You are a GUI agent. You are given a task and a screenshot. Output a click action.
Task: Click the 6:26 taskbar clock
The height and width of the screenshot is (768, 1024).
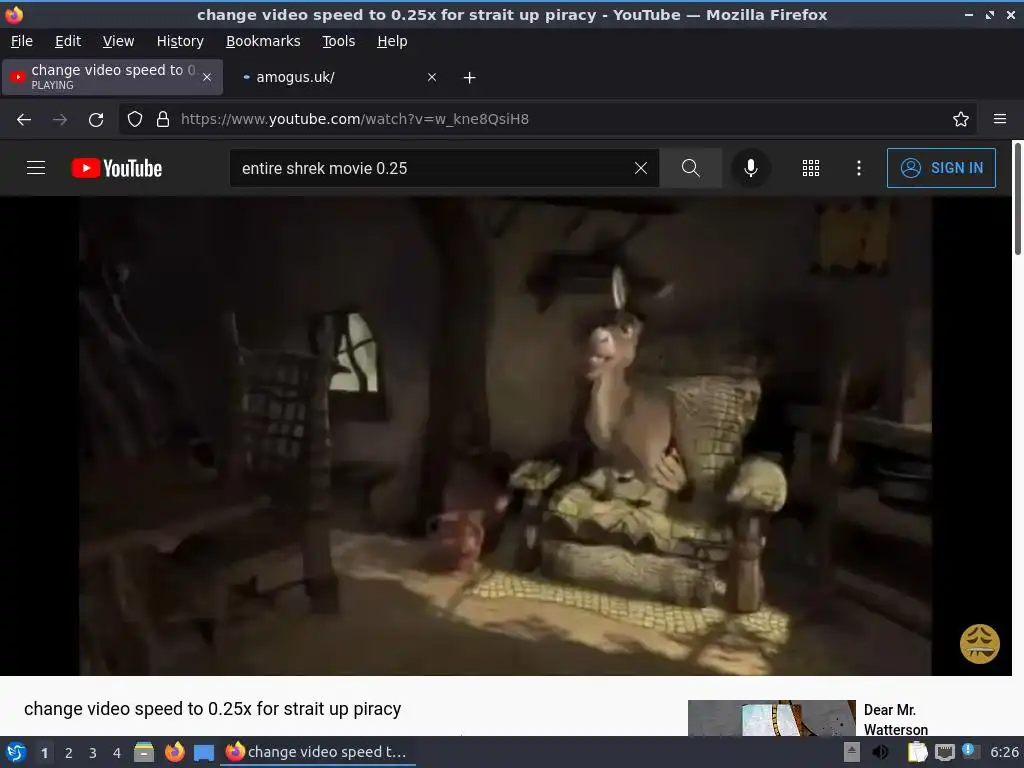click(1004, 752)
